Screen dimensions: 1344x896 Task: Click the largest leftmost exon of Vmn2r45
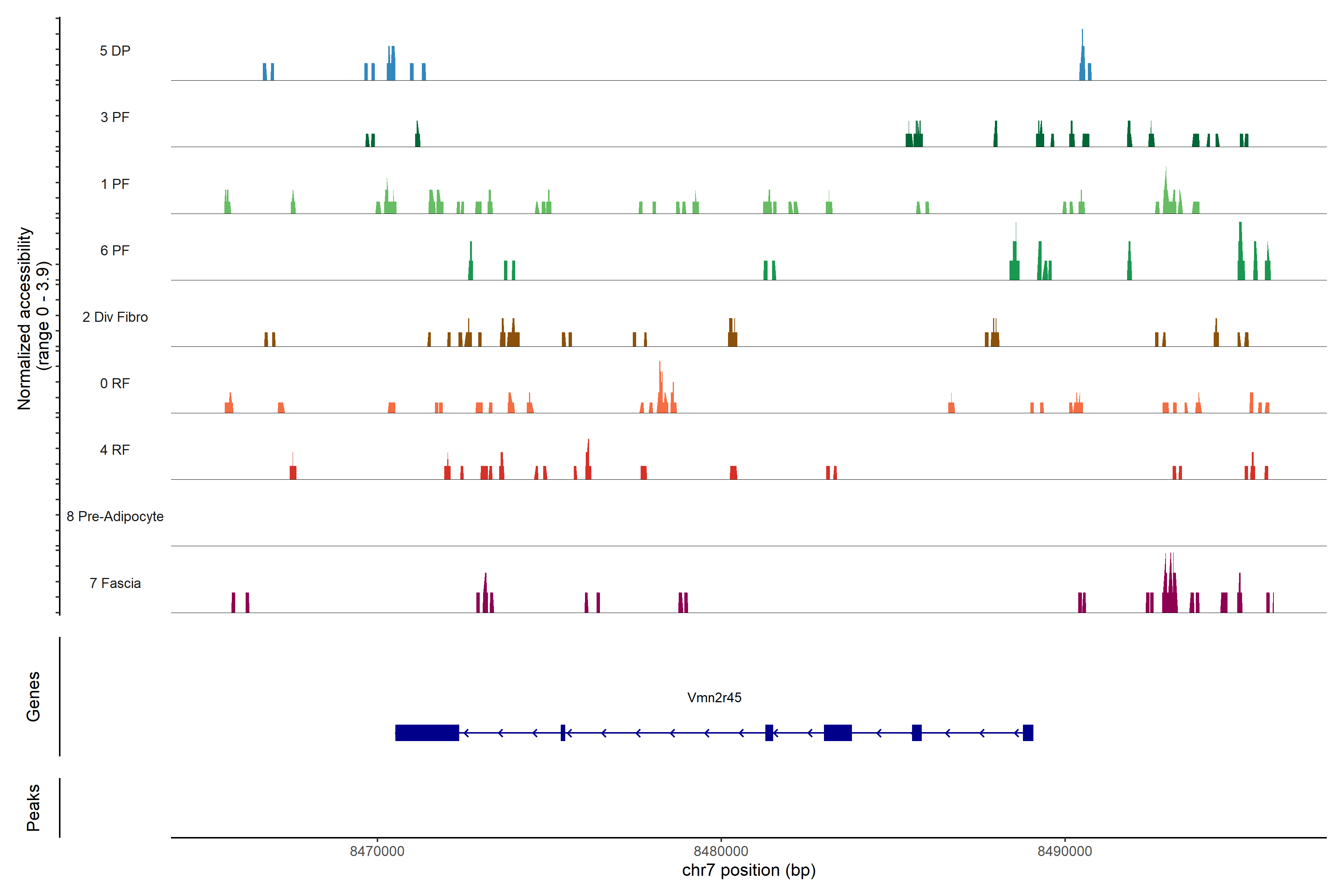coord(427,732)
